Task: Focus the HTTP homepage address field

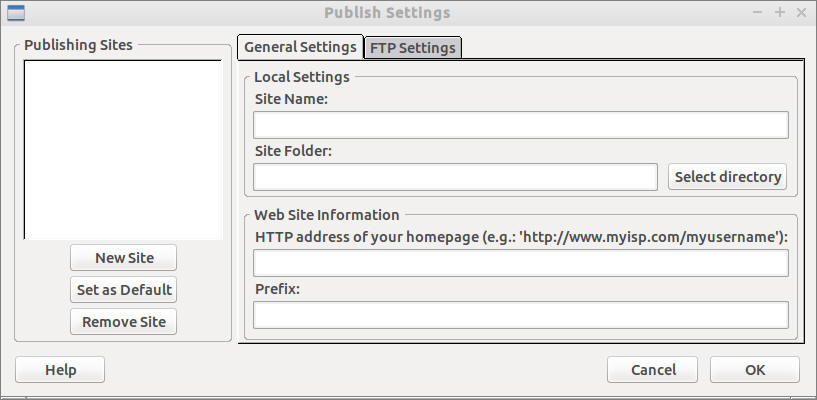Action: (520, 263)
